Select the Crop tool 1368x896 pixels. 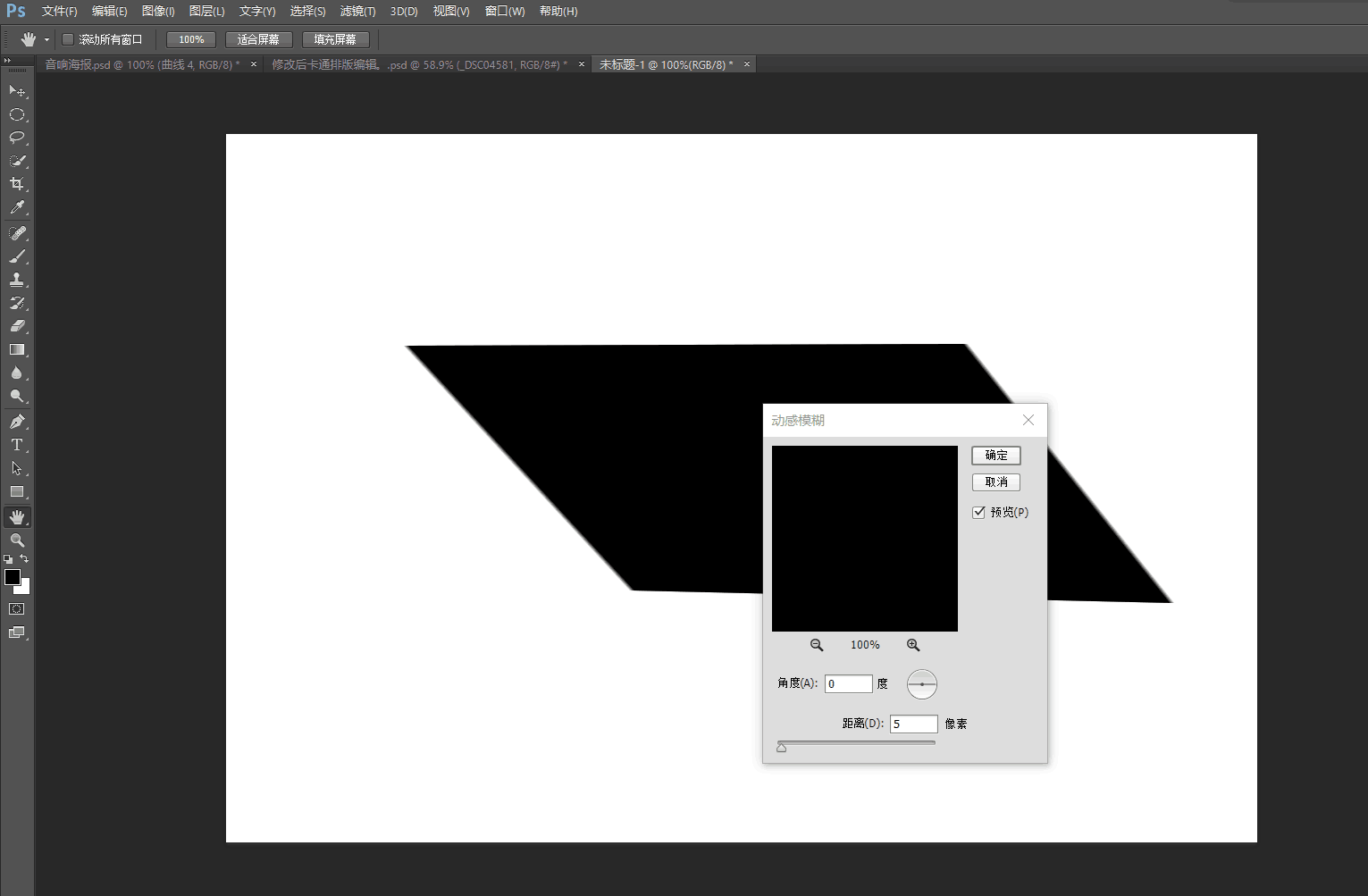tap(16, 183)
